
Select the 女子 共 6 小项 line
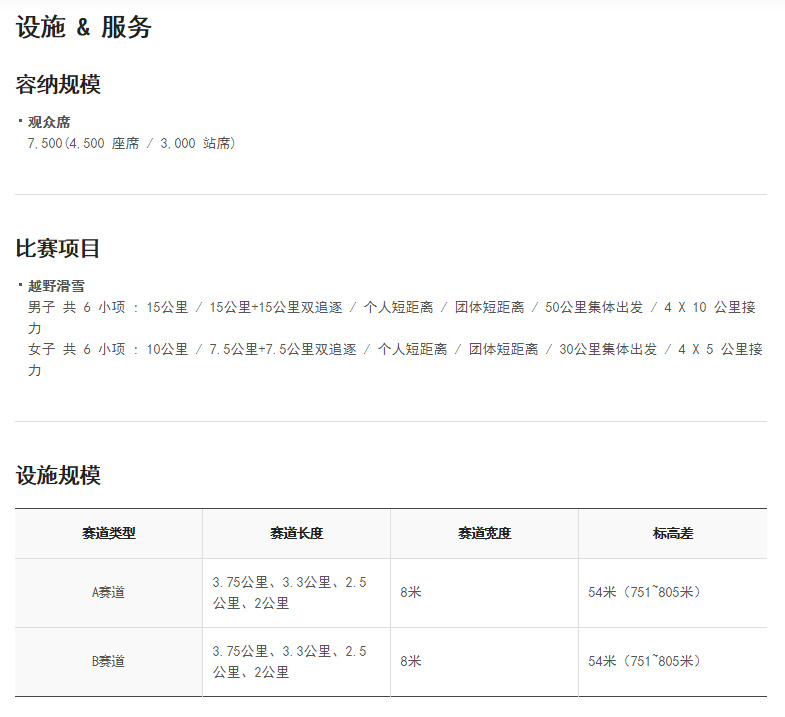click(396, 360)
